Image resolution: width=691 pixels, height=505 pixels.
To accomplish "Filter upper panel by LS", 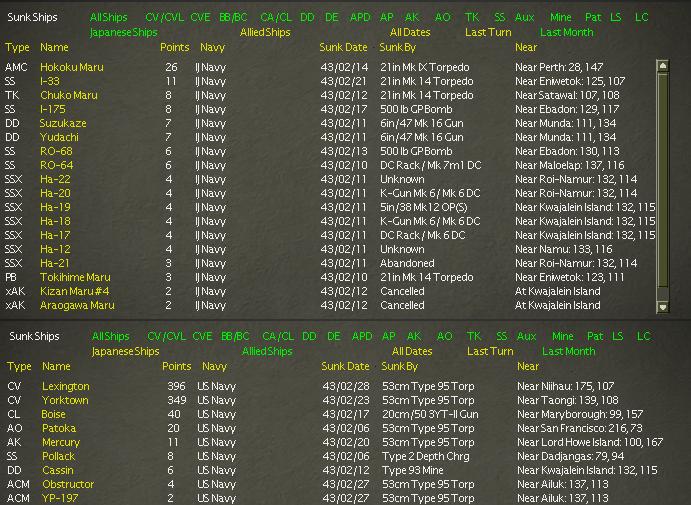I will click(616, 17).
